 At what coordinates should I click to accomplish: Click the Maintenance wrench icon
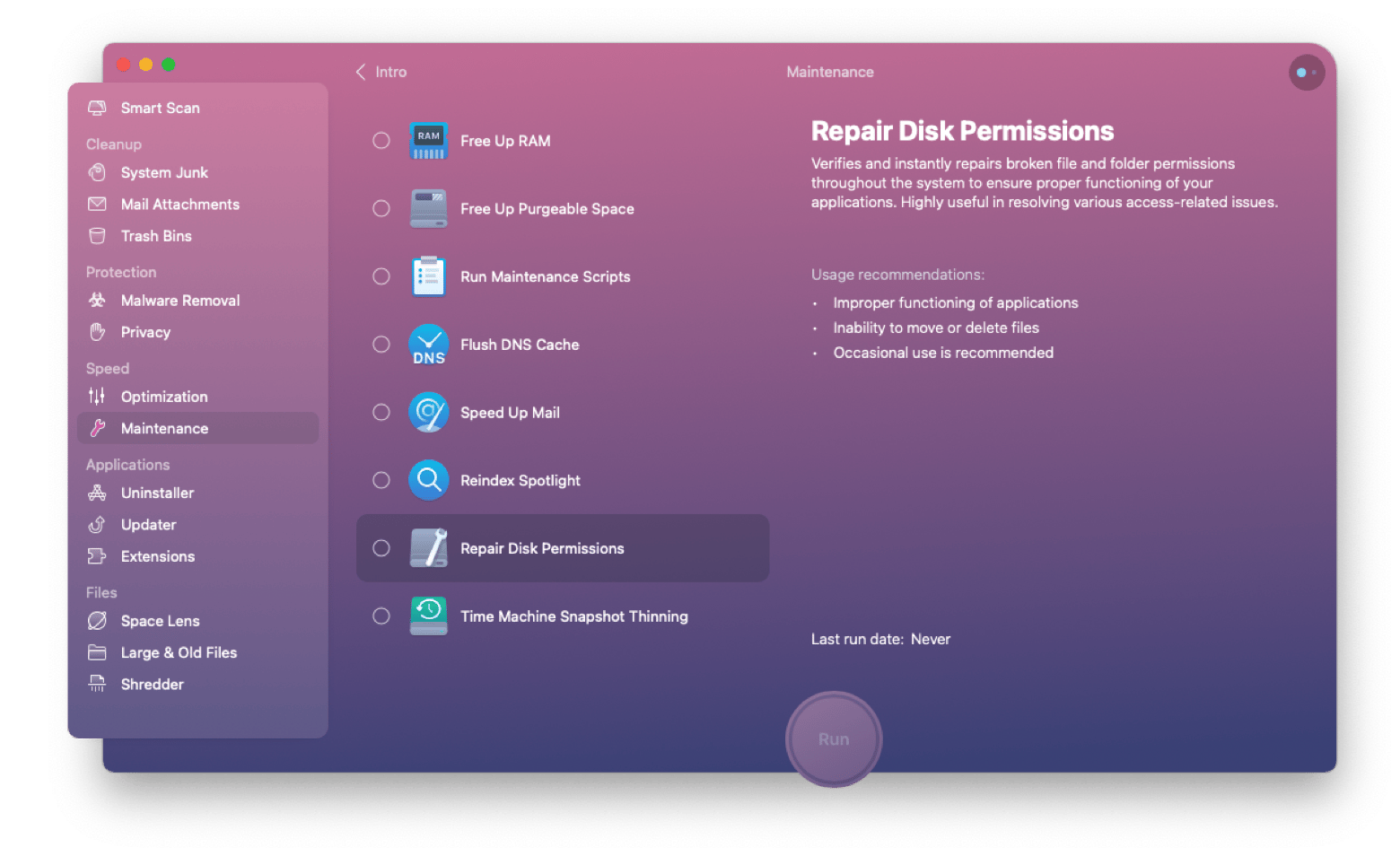tap(97, 428)
